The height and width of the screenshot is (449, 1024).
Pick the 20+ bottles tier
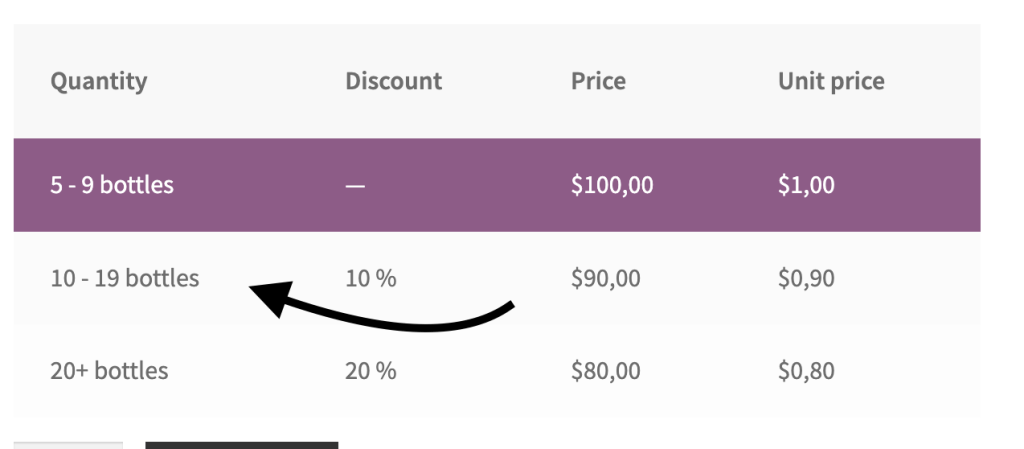click(109, 371)
